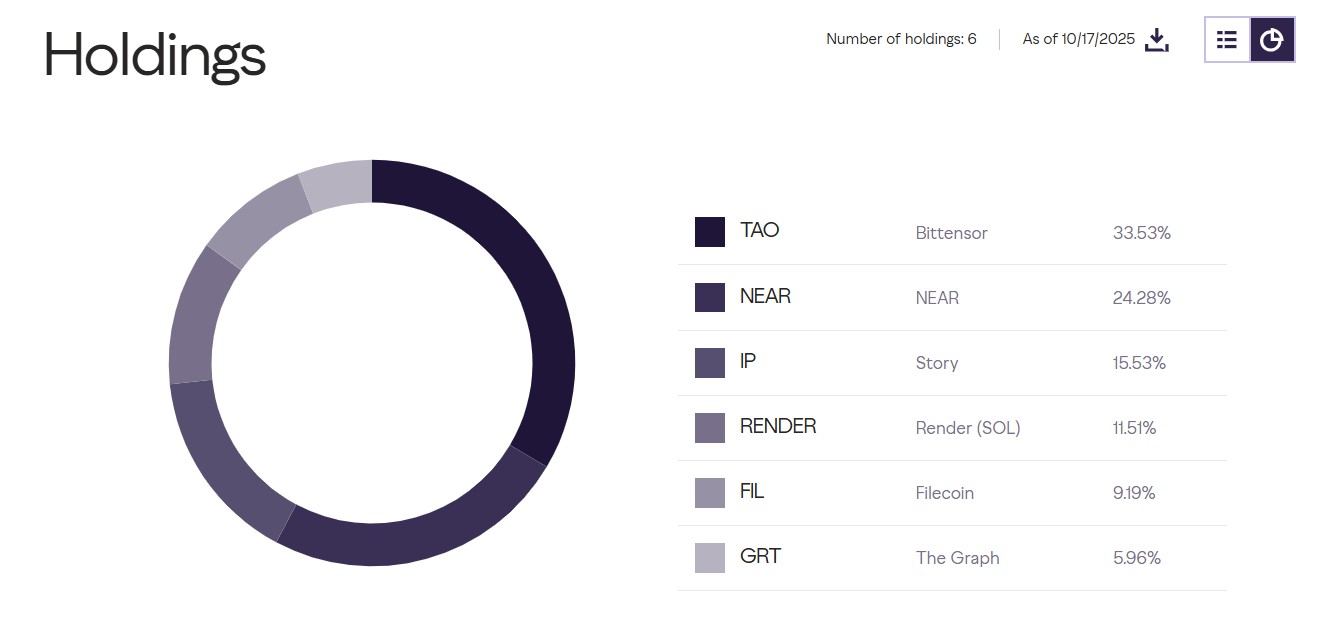Click the Story 15.53% percentage value

pos(1139,363)
